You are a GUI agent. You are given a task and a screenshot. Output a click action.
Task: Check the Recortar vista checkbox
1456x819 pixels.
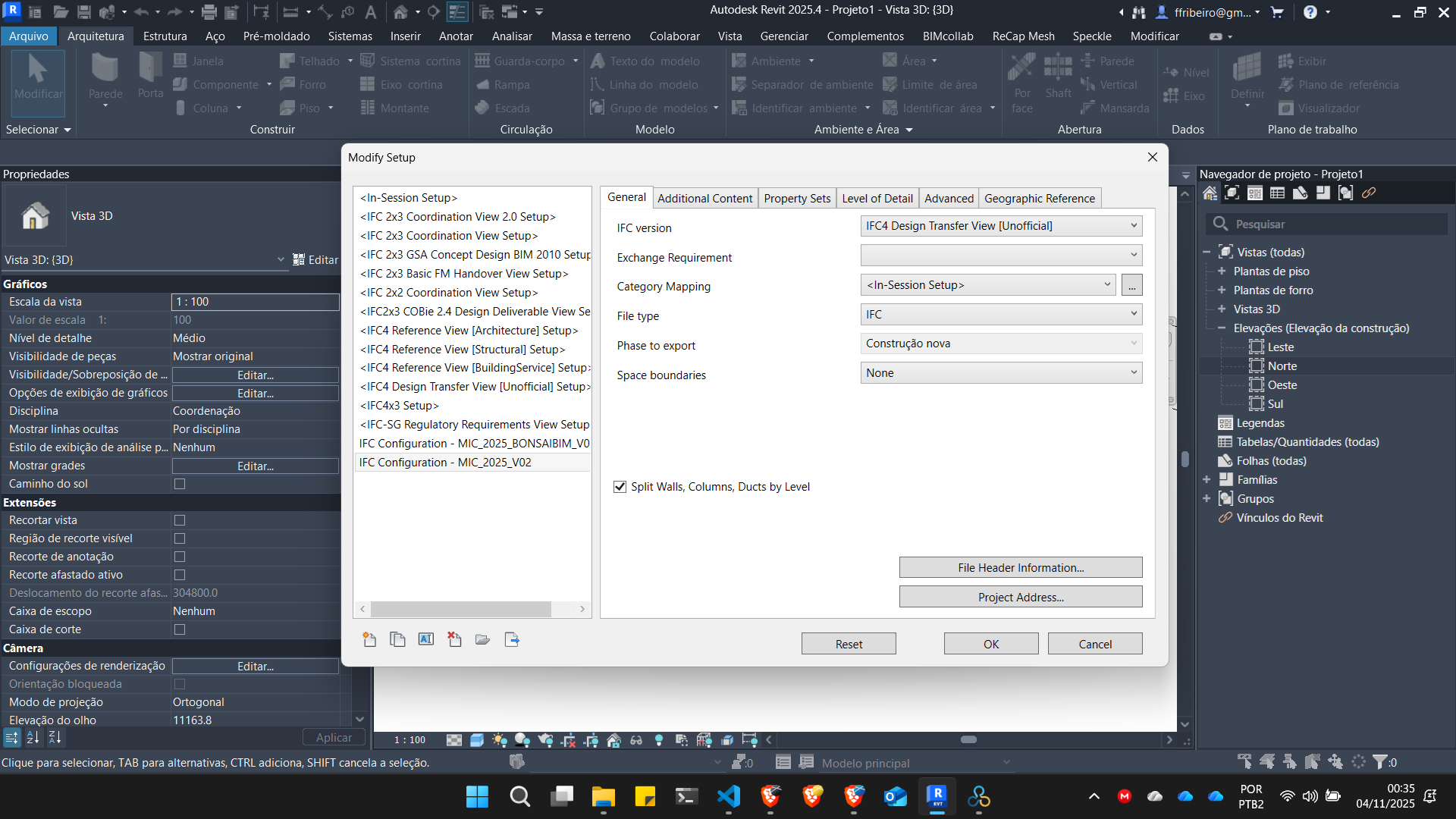[x=180, y=520]
